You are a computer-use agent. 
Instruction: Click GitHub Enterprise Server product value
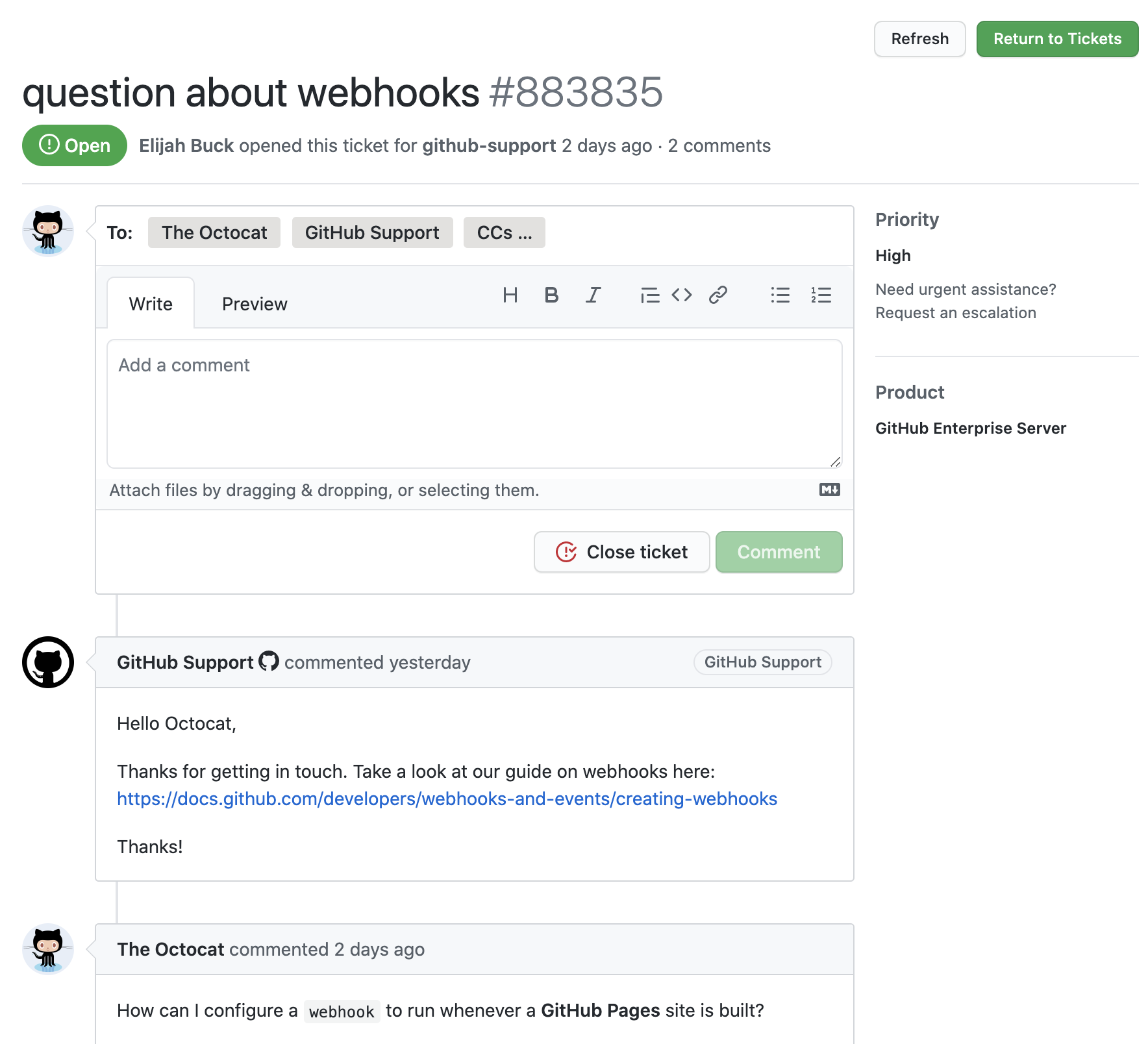pos(971,429)
